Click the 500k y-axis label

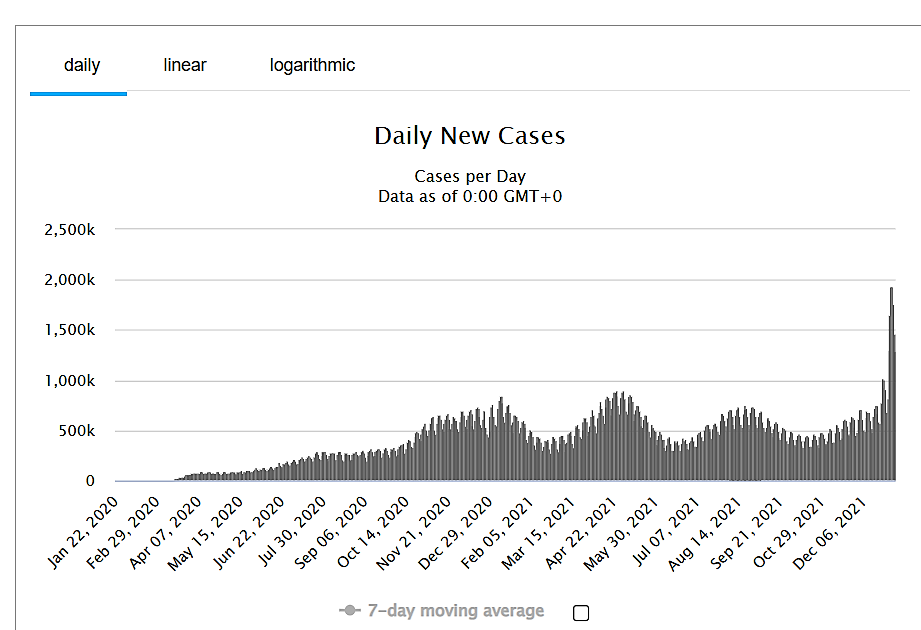coord(76,431)
